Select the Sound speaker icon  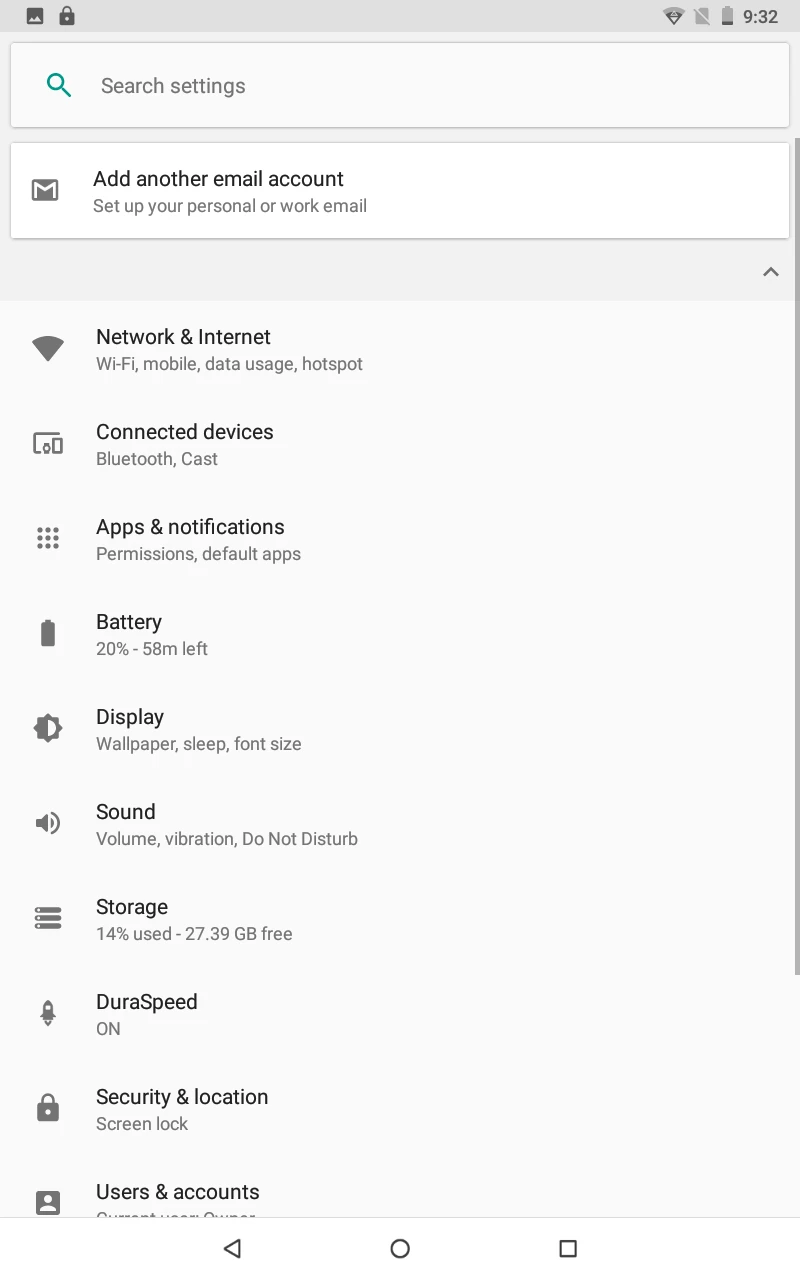pyautogui.click(x=48, y=823)
